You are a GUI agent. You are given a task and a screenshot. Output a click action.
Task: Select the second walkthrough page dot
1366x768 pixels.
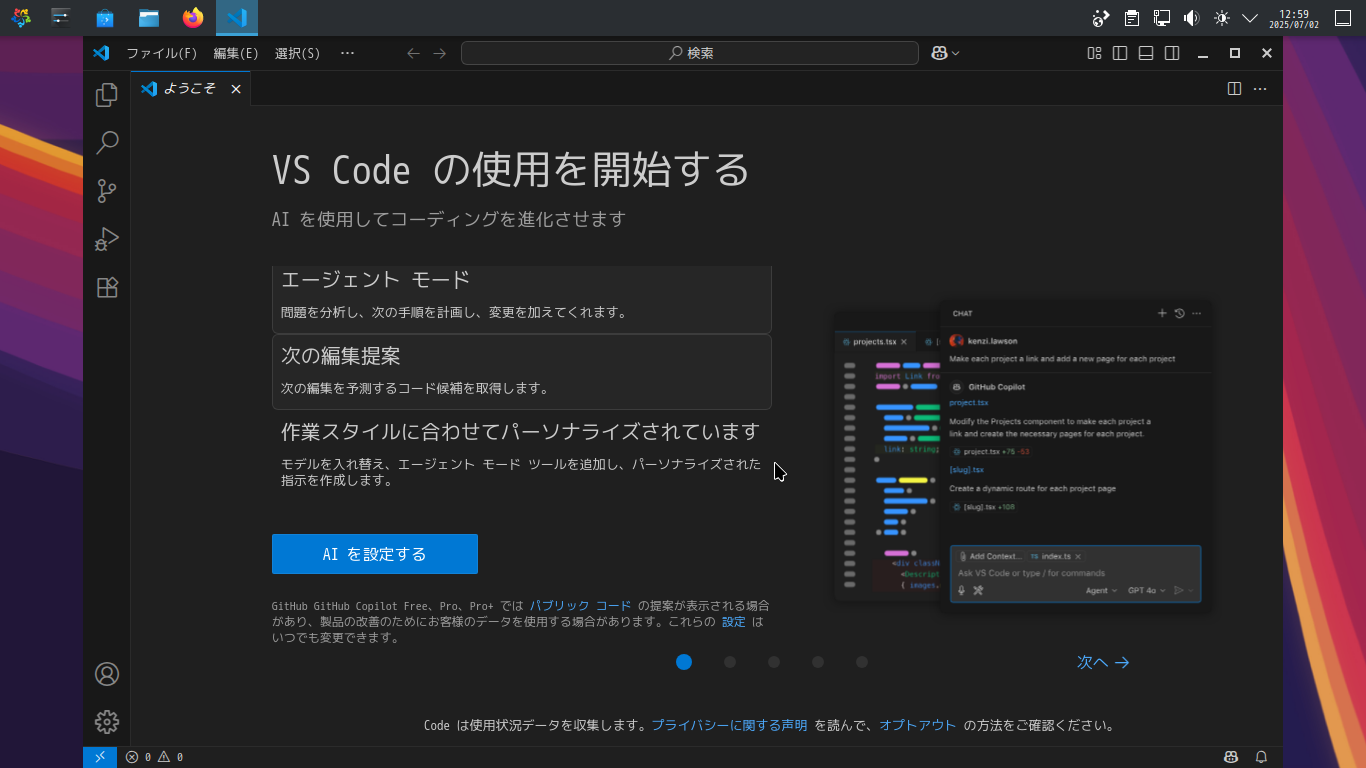point(730,662)
